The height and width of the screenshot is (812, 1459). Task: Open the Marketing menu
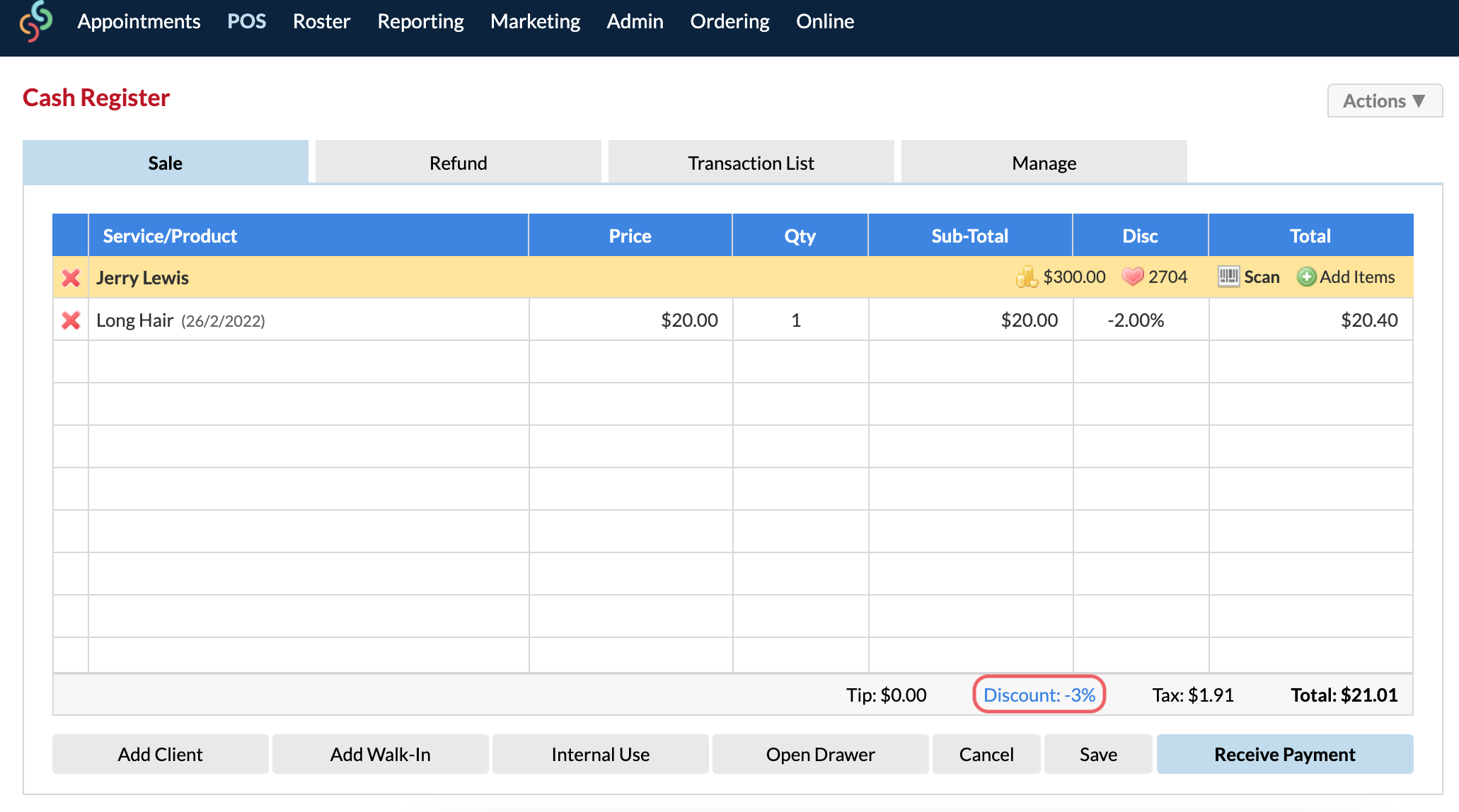pyautogui.click(x=535, y=21)
